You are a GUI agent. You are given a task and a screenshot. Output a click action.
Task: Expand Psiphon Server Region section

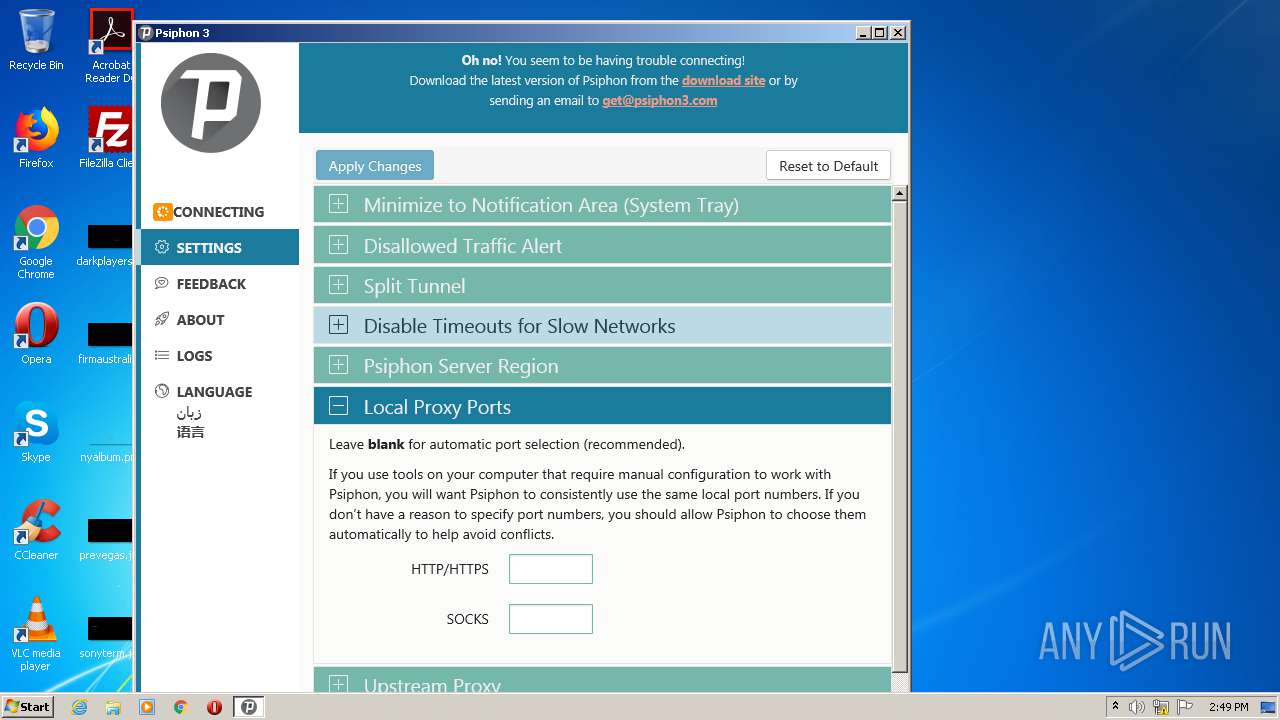(602, 366)
